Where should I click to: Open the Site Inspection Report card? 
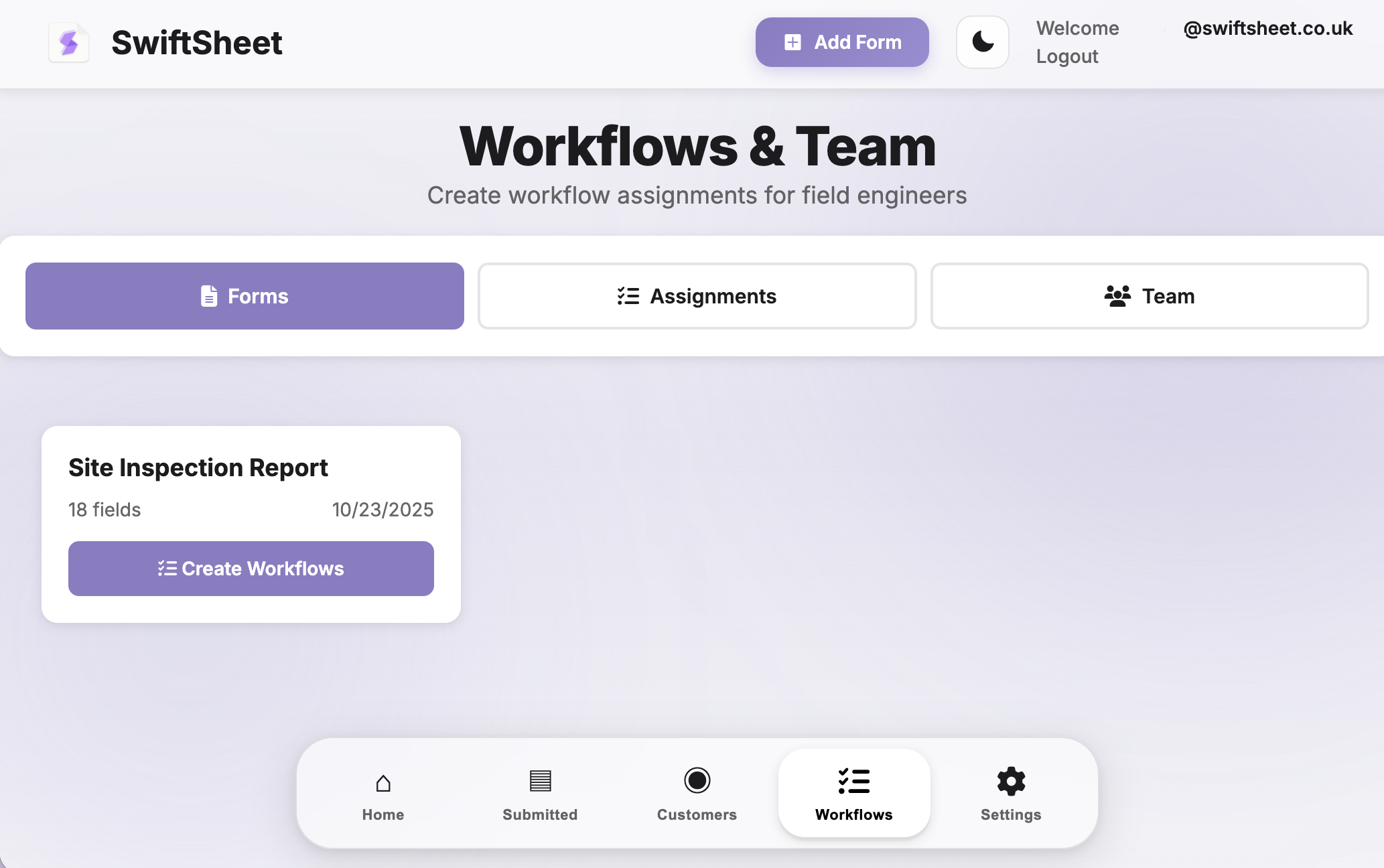[198, 467]
